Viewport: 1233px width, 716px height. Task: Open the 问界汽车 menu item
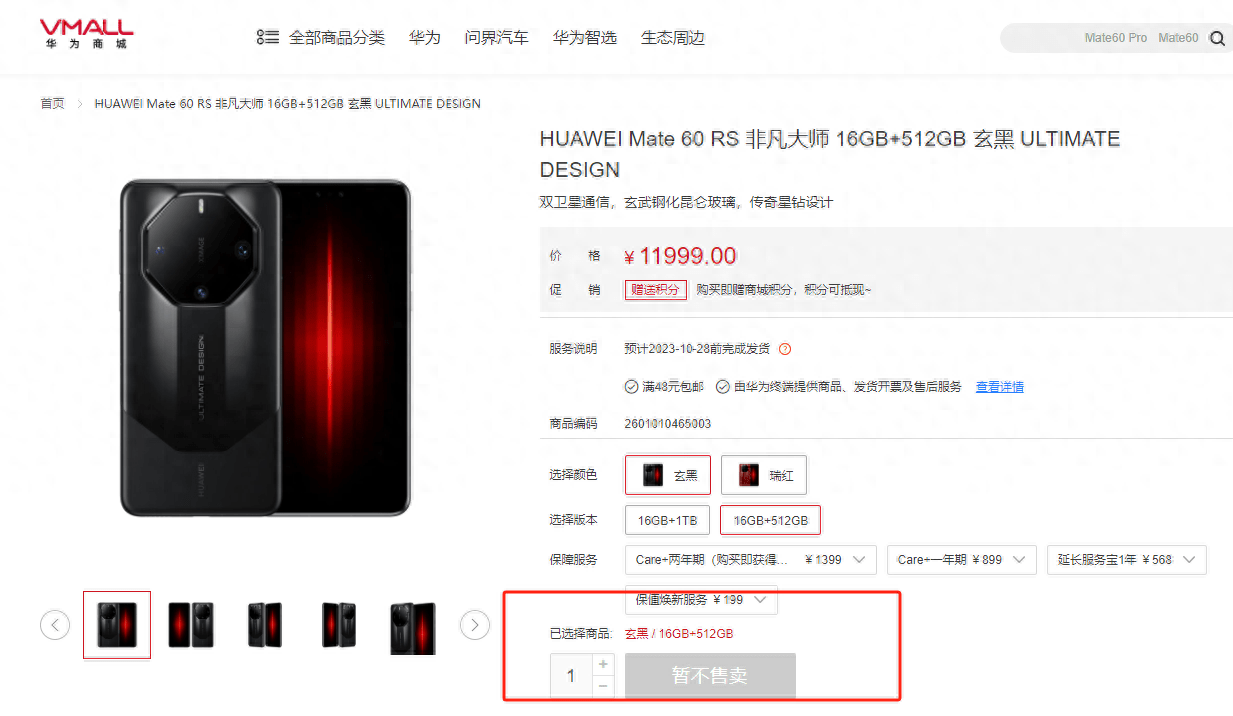(x=496, y=38)
